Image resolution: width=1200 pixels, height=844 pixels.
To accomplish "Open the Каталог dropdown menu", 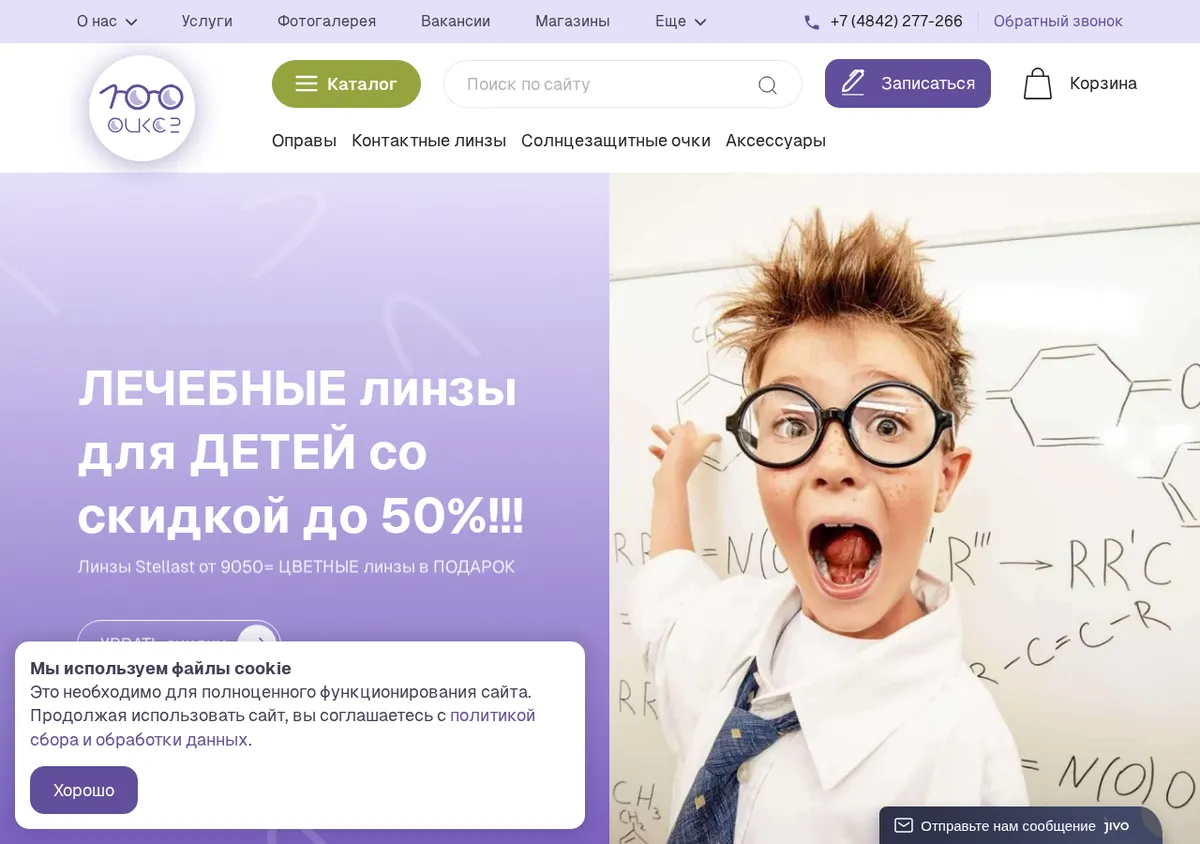I will click(346, 84).
